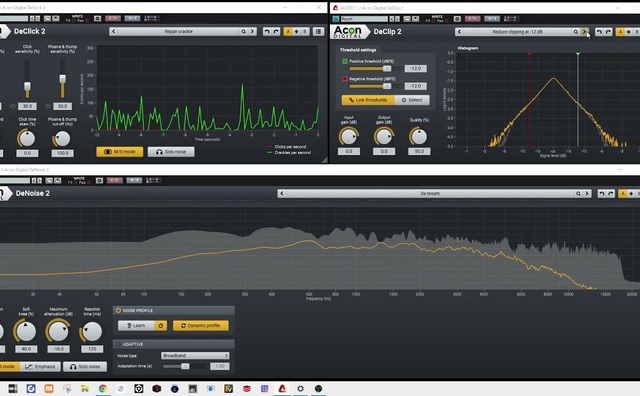
Task: Go to next DeClip preset arrow
Action: coord(584,32)
